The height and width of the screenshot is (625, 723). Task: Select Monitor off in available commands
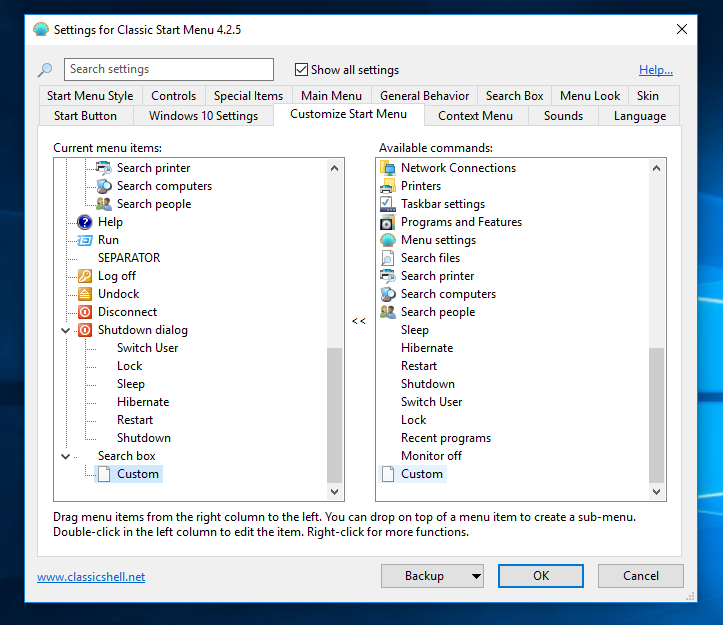(431, 456)
